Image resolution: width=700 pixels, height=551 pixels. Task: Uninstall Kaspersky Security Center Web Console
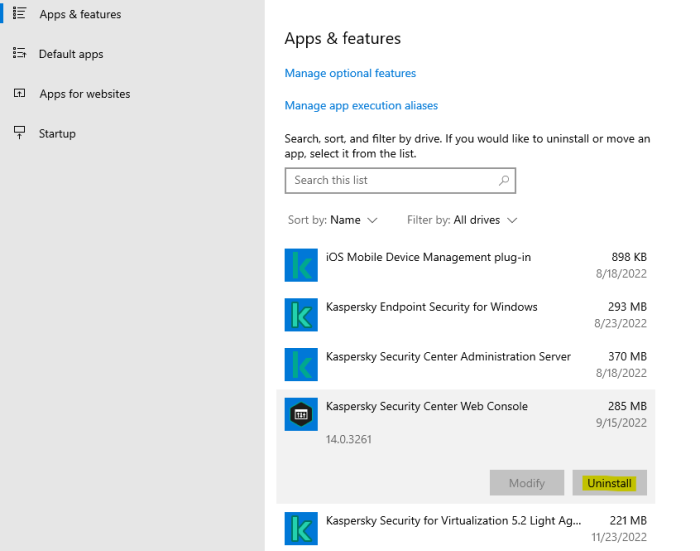coord(609,483)
